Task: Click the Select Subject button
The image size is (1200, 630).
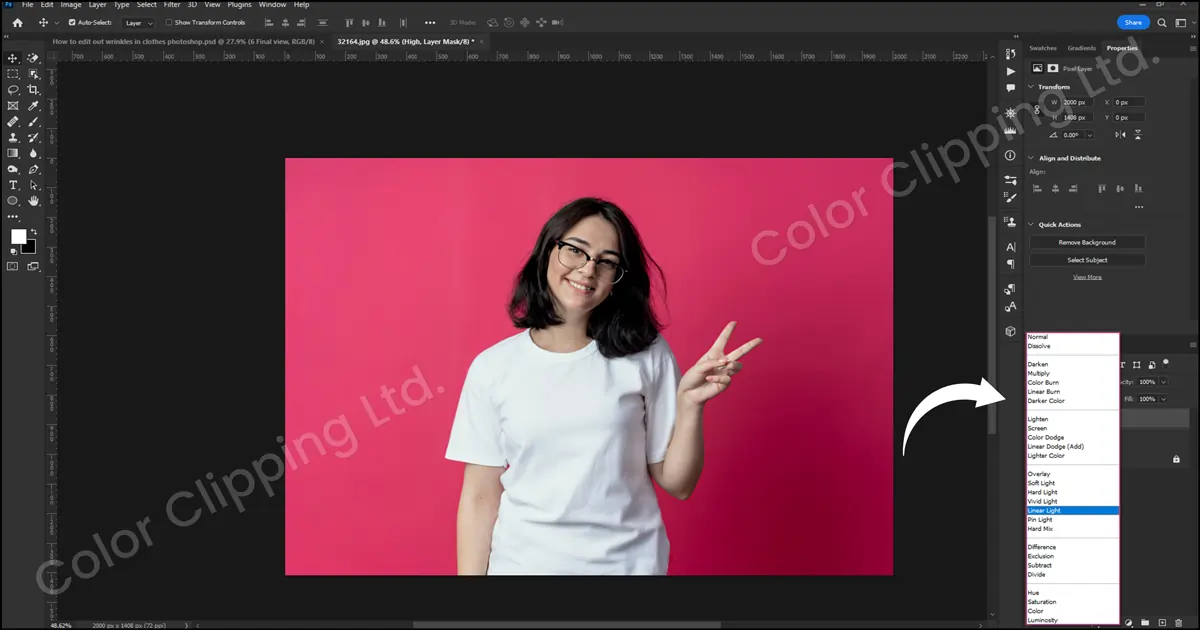Action: click(x=1087, y=260)
